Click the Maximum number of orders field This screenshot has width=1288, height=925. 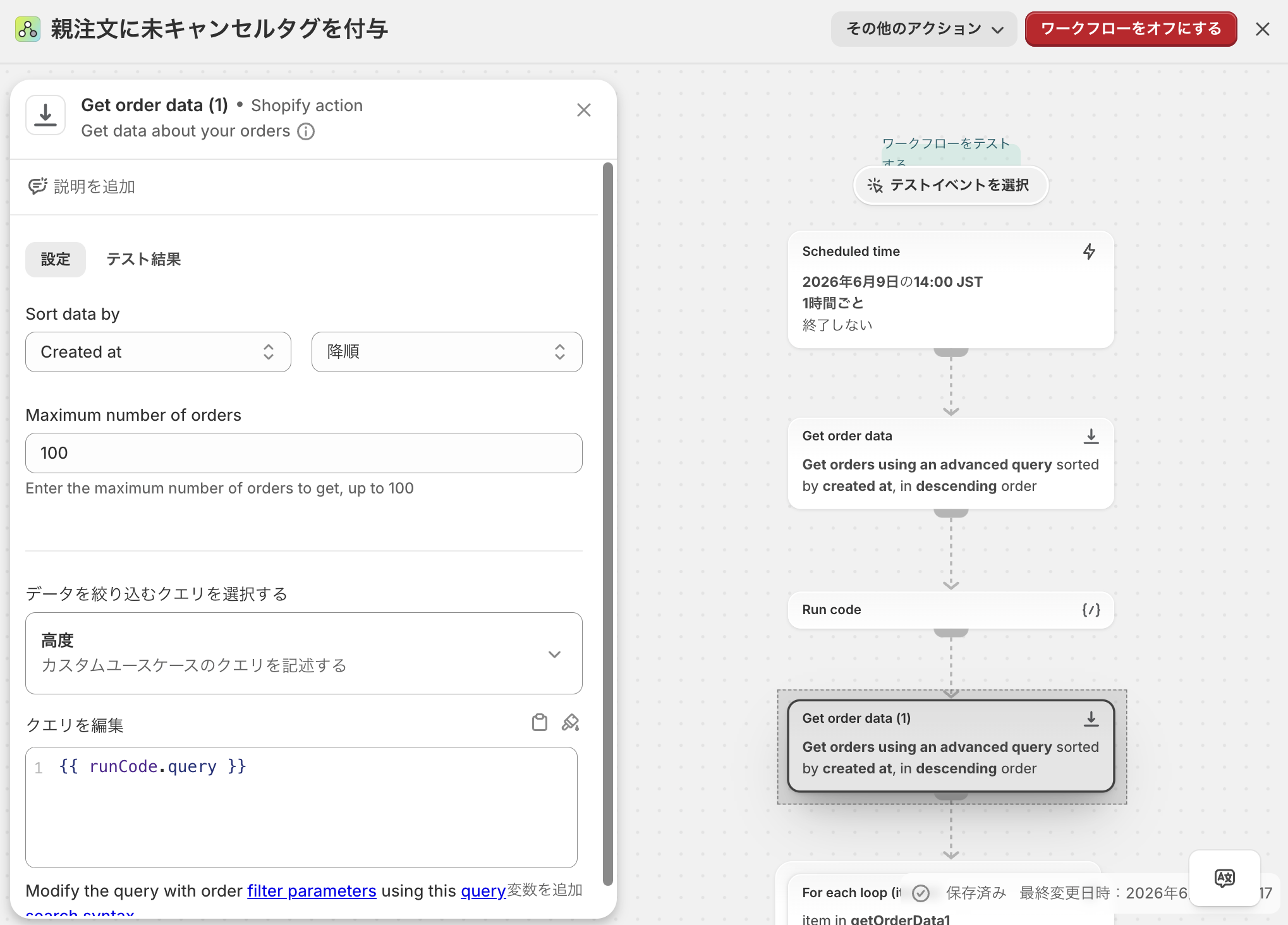pos(304,453)
